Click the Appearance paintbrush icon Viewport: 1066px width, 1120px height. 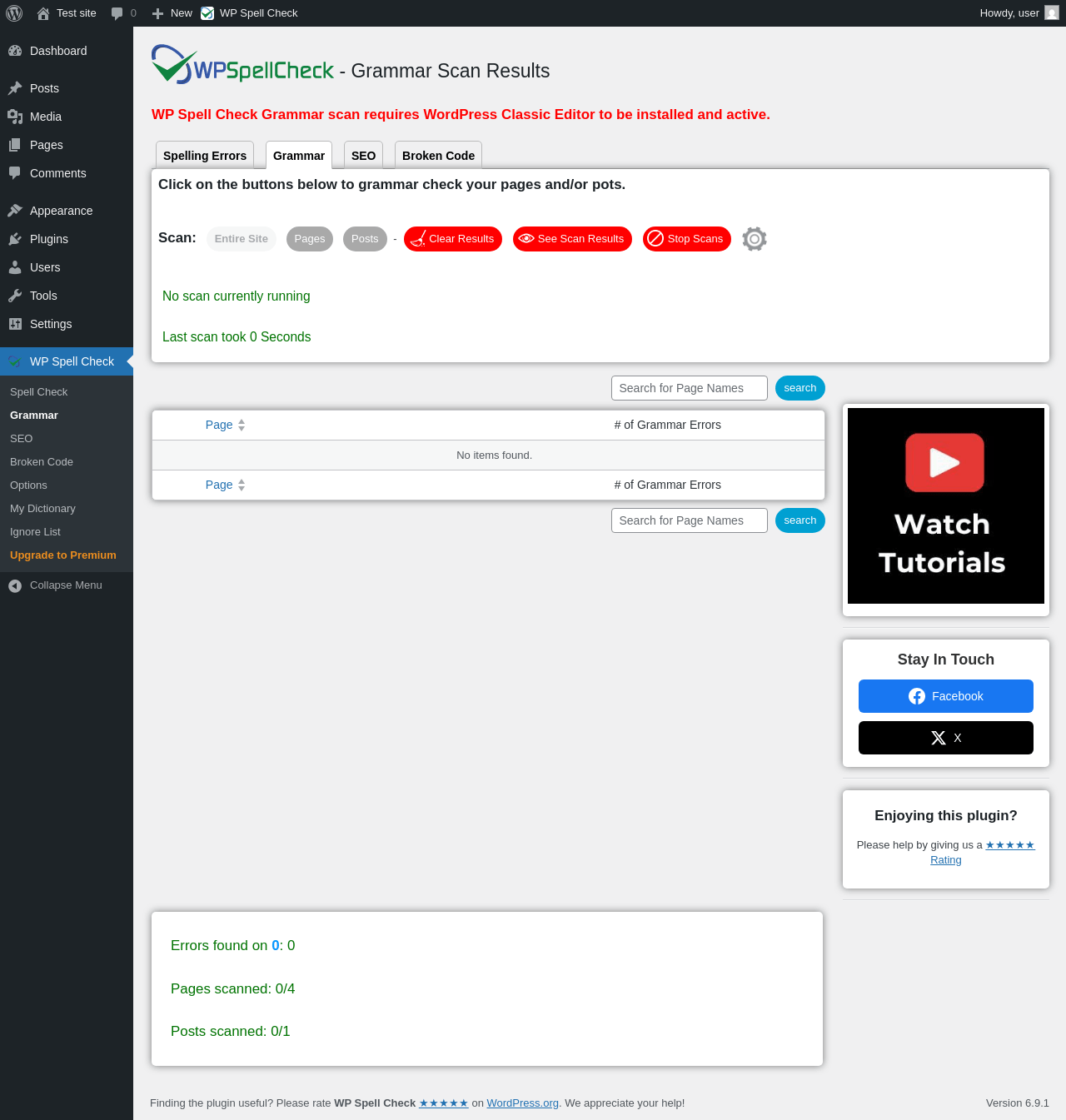click(15, 211)
